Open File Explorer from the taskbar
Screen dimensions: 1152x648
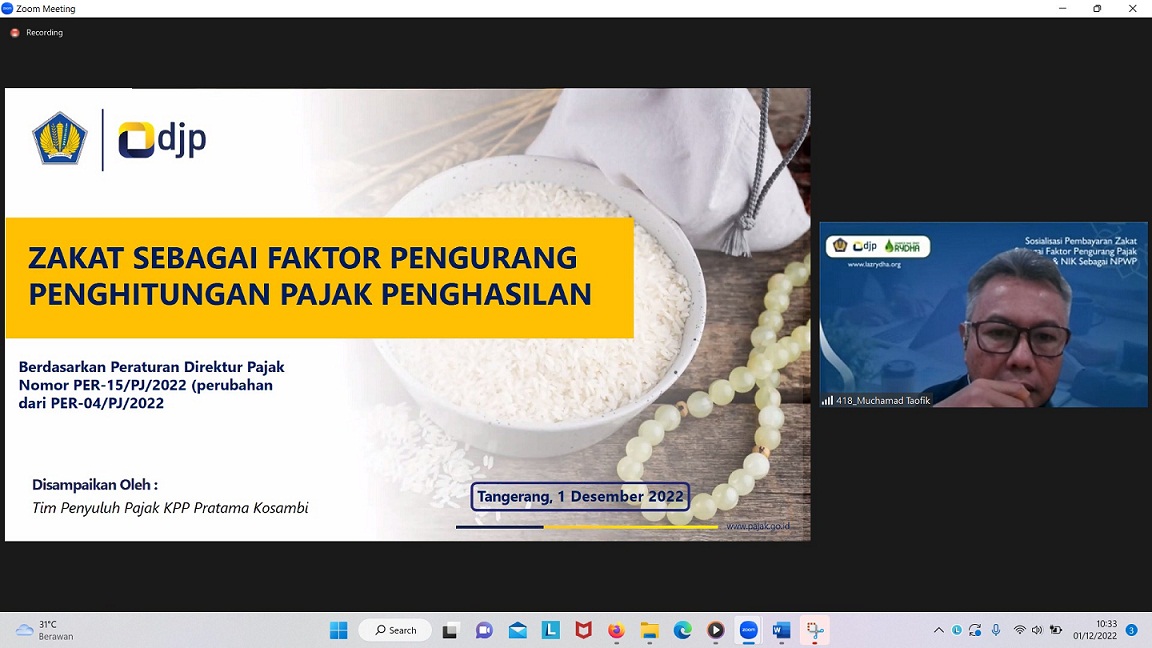point(649,630)
